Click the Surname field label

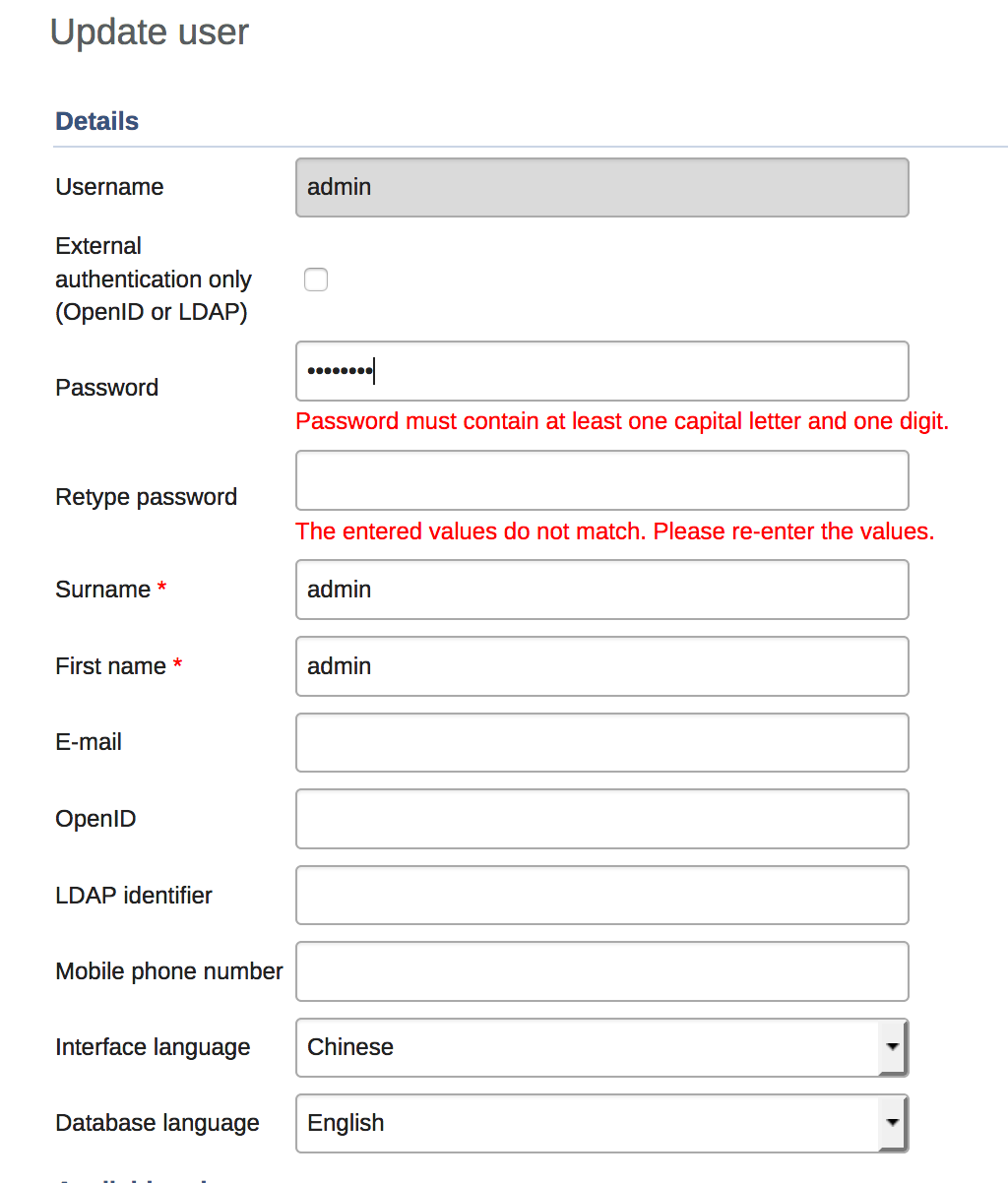tap(102, 590)
